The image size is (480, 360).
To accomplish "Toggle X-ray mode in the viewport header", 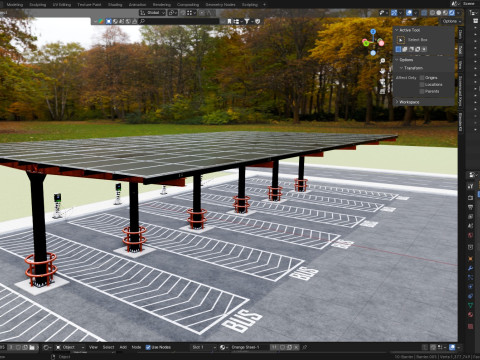I will pyautogui.click(x=424, y=13).
